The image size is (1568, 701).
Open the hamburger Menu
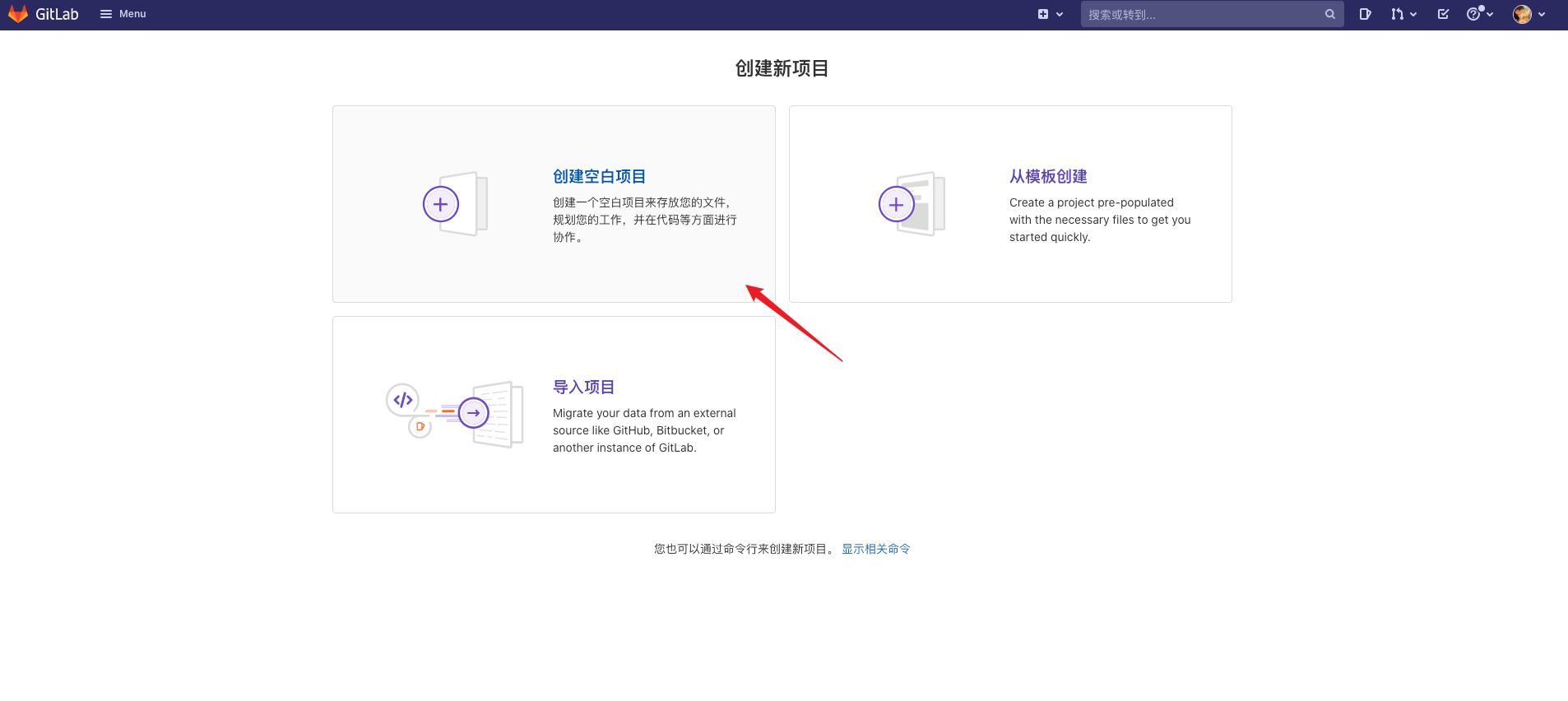[123, 14]
